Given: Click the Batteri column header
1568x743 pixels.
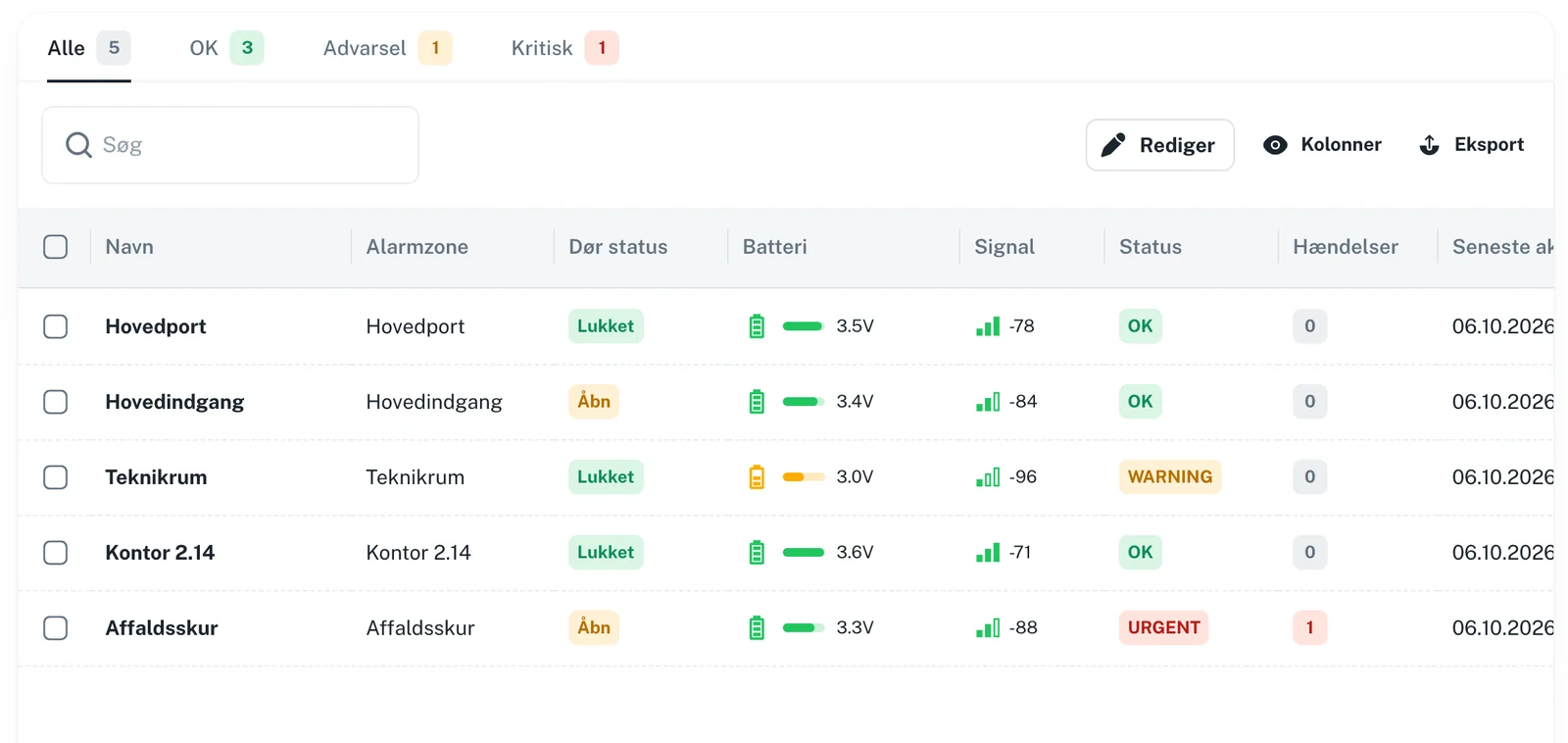Looking at the screenshot, I should [775, 247].
